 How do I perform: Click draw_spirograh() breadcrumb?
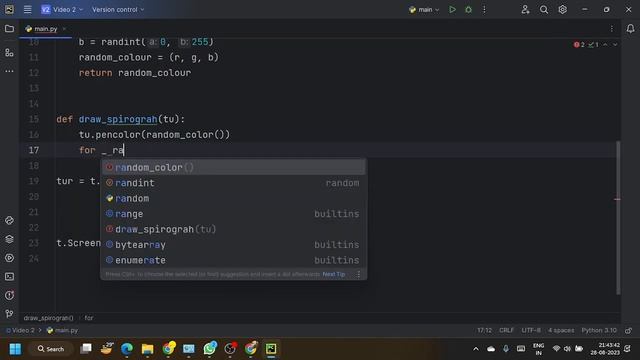[49, 318]
